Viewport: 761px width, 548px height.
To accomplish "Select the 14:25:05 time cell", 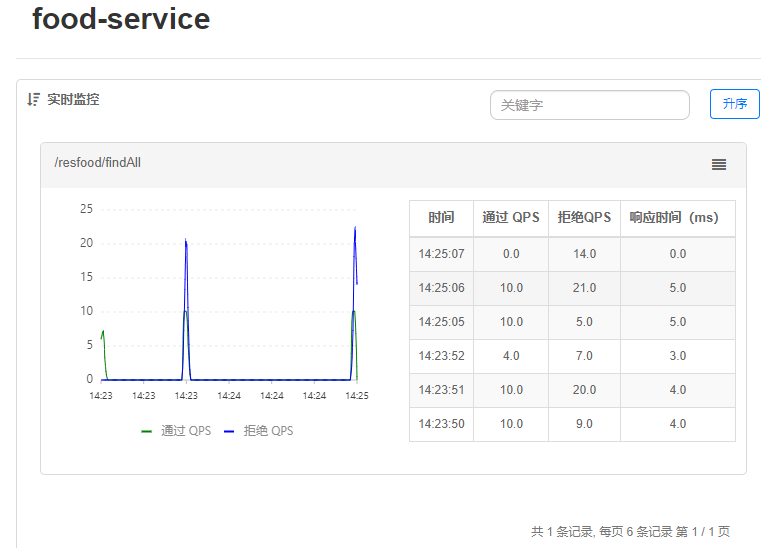I will click(441, 322).
